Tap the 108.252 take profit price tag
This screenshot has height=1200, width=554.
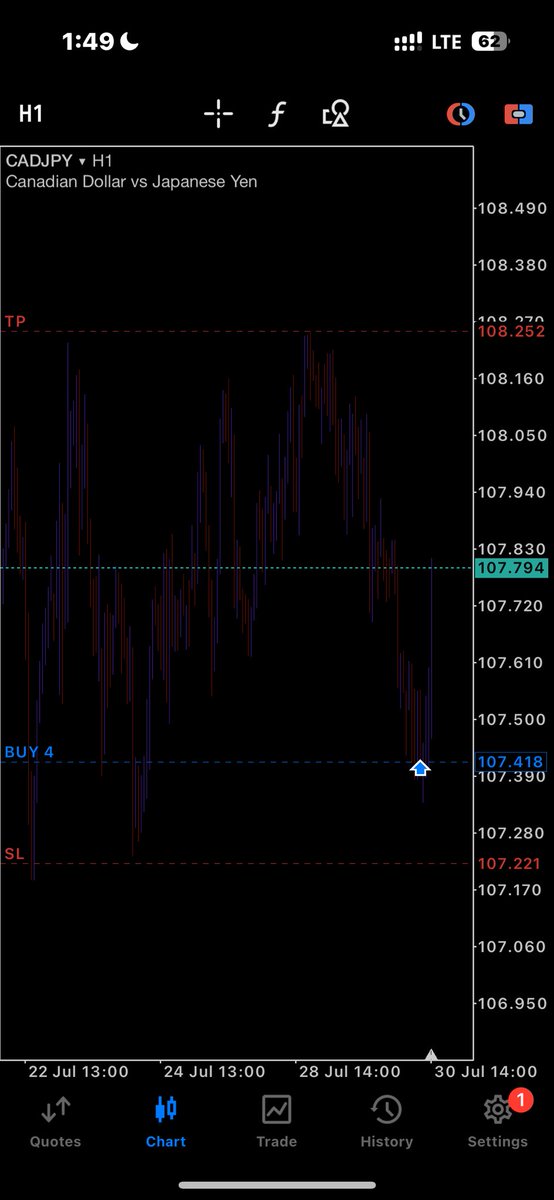click(x=511, y=331)
